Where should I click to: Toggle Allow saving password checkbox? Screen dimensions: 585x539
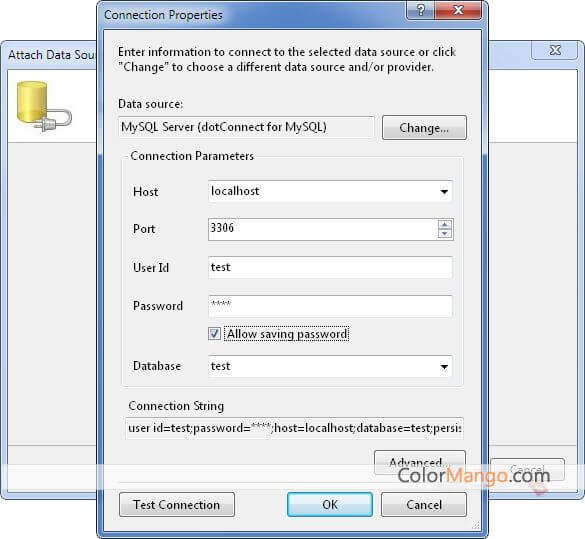[x=215, y=333]
